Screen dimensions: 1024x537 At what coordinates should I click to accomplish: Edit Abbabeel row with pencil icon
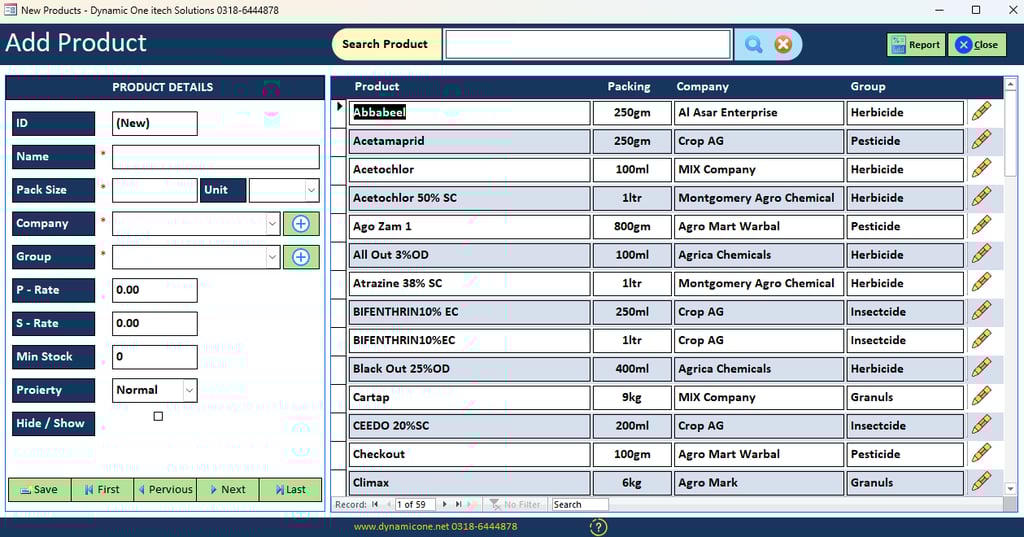pos(982,112)
